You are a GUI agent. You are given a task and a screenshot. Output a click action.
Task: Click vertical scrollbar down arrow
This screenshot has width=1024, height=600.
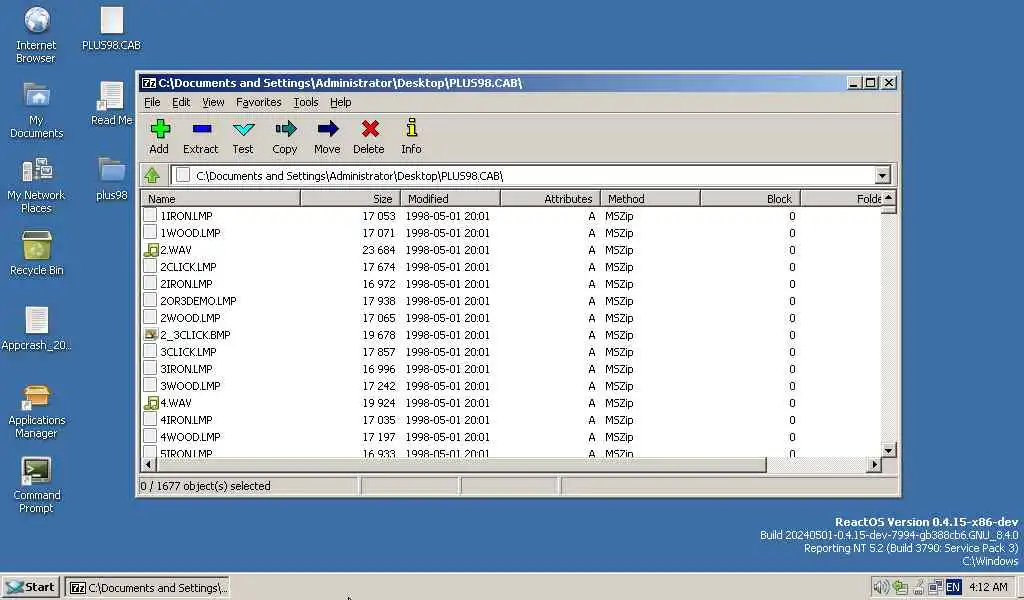click(x=888, y=450)
